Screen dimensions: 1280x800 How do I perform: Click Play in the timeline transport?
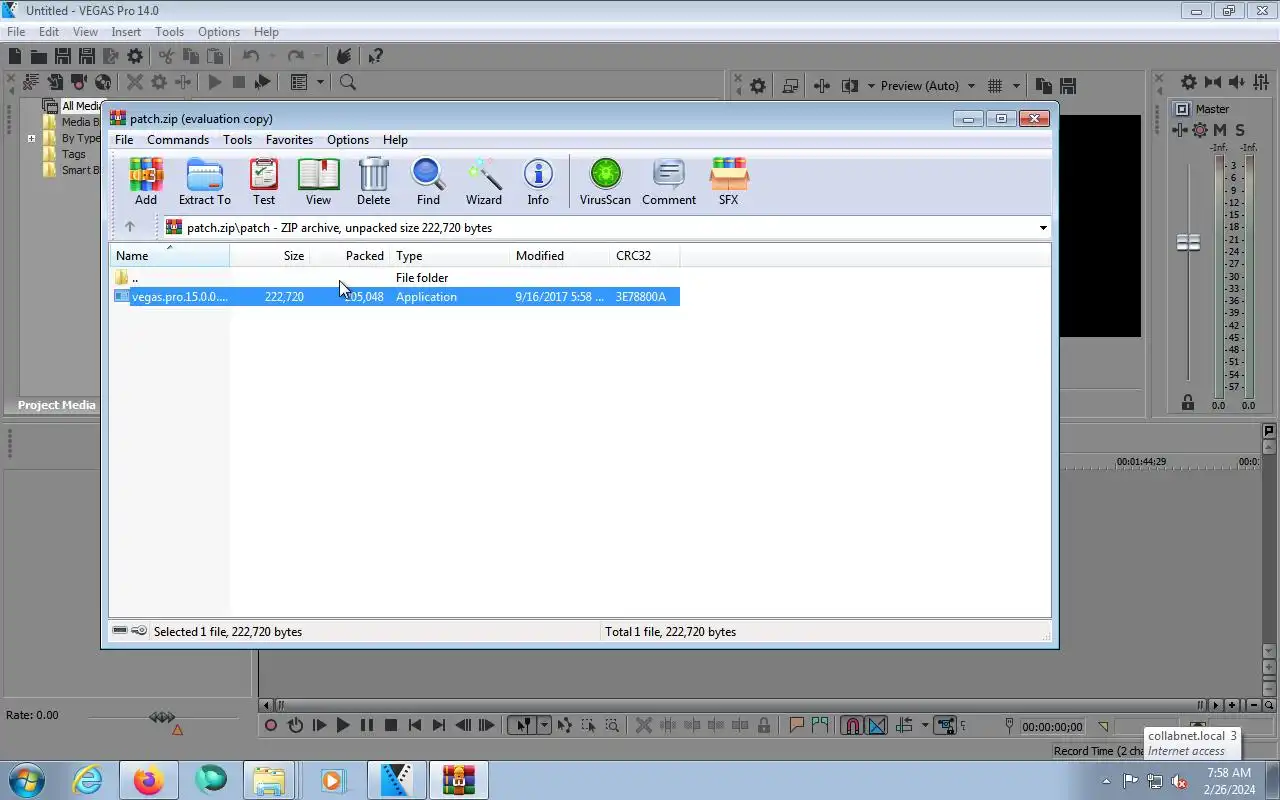(343, 726)
